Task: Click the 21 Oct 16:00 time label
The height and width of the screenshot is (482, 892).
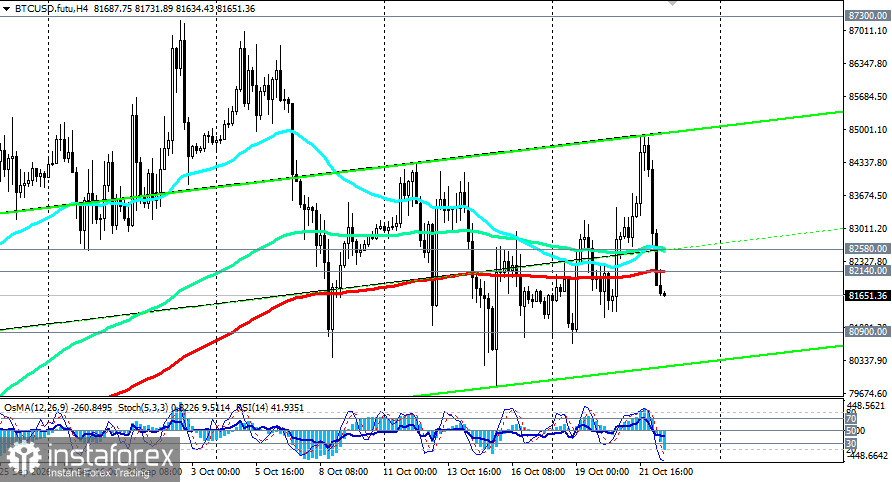Action: [667, 472]
